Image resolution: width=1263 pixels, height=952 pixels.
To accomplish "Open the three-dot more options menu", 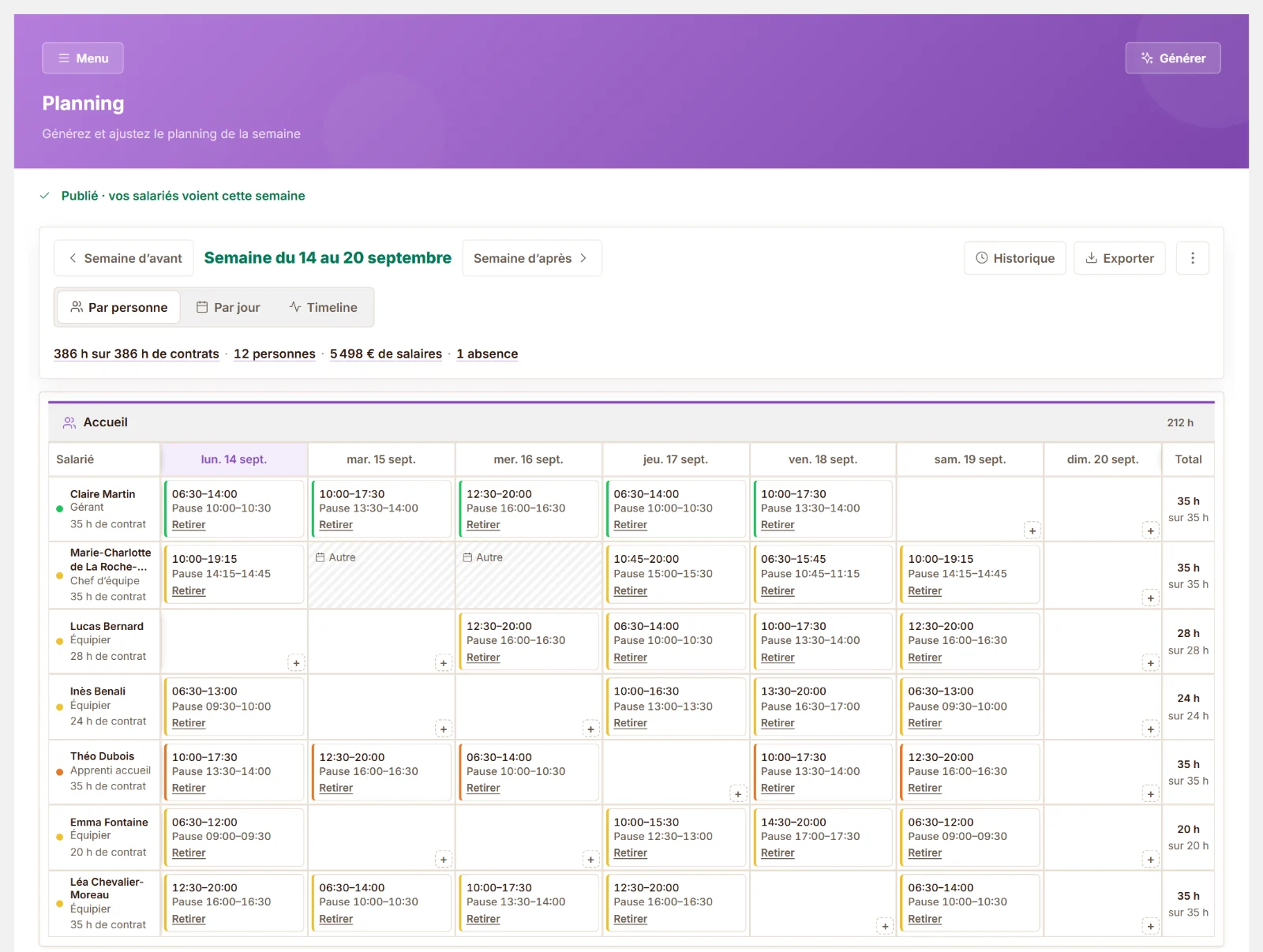I will coord(1192,258).
